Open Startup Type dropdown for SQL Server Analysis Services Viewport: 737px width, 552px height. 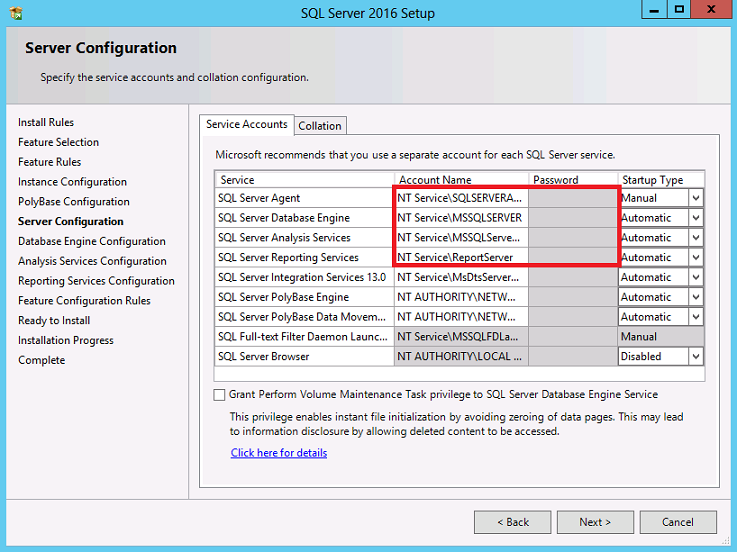pos(696,237)
